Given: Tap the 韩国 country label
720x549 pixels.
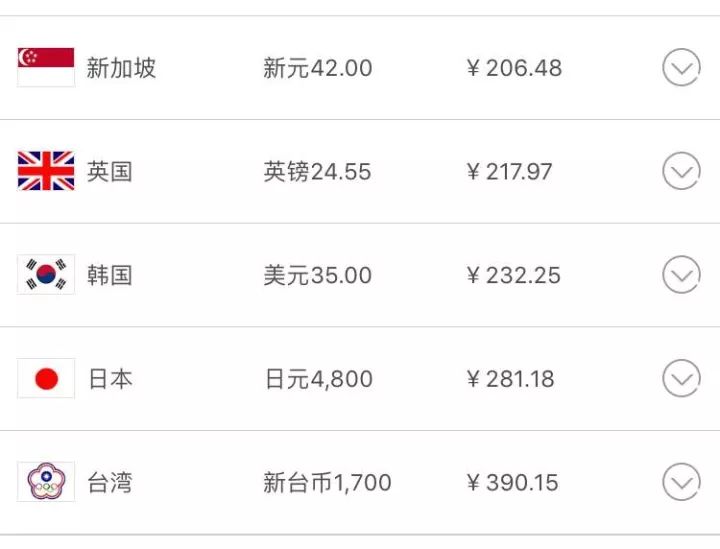Looking at the screenshot, I should pos(109,275).
